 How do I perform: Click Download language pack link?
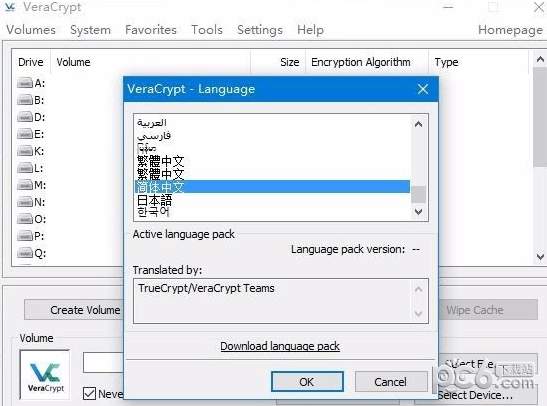point(280,346)
